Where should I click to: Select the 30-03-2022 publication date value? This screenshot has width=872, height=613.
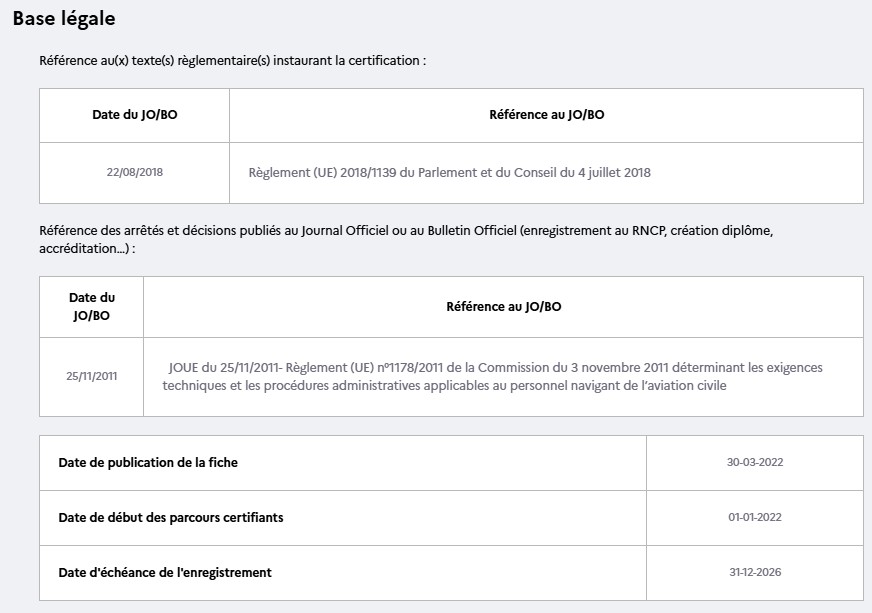click(x=754, y=462)
